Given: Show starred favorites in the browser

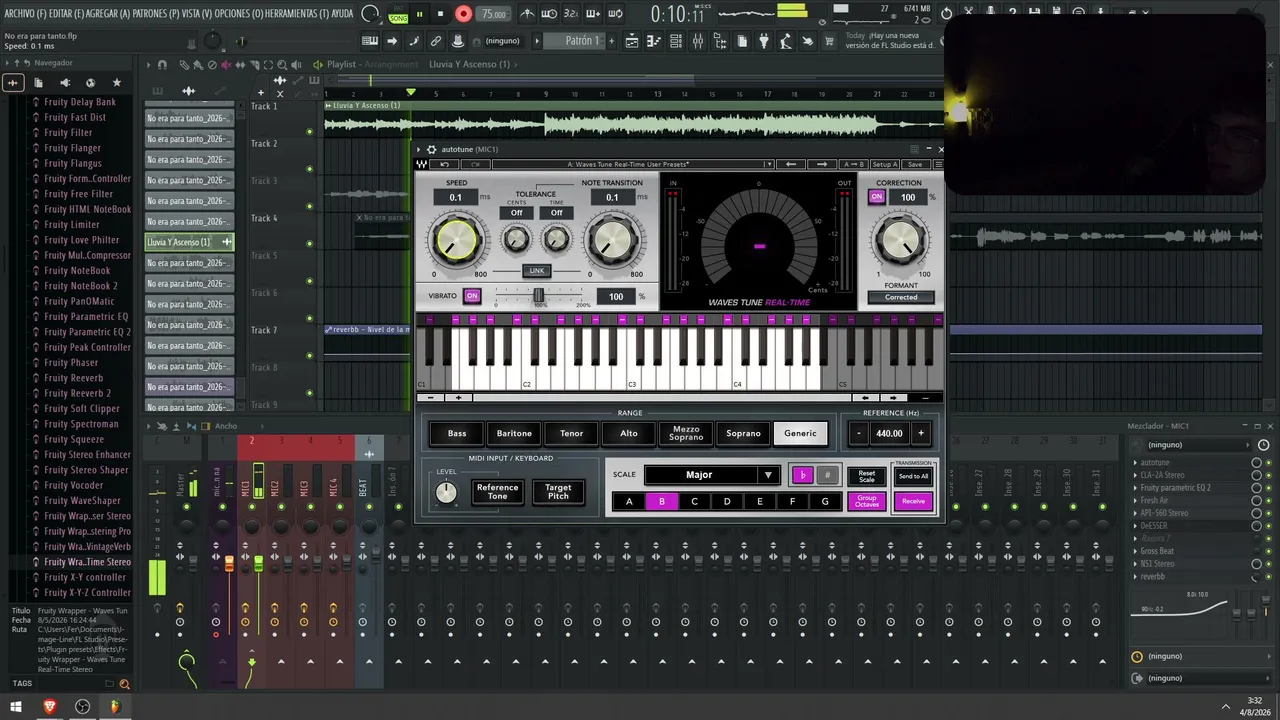Looking at the screenshot, I should pos(116,82).
